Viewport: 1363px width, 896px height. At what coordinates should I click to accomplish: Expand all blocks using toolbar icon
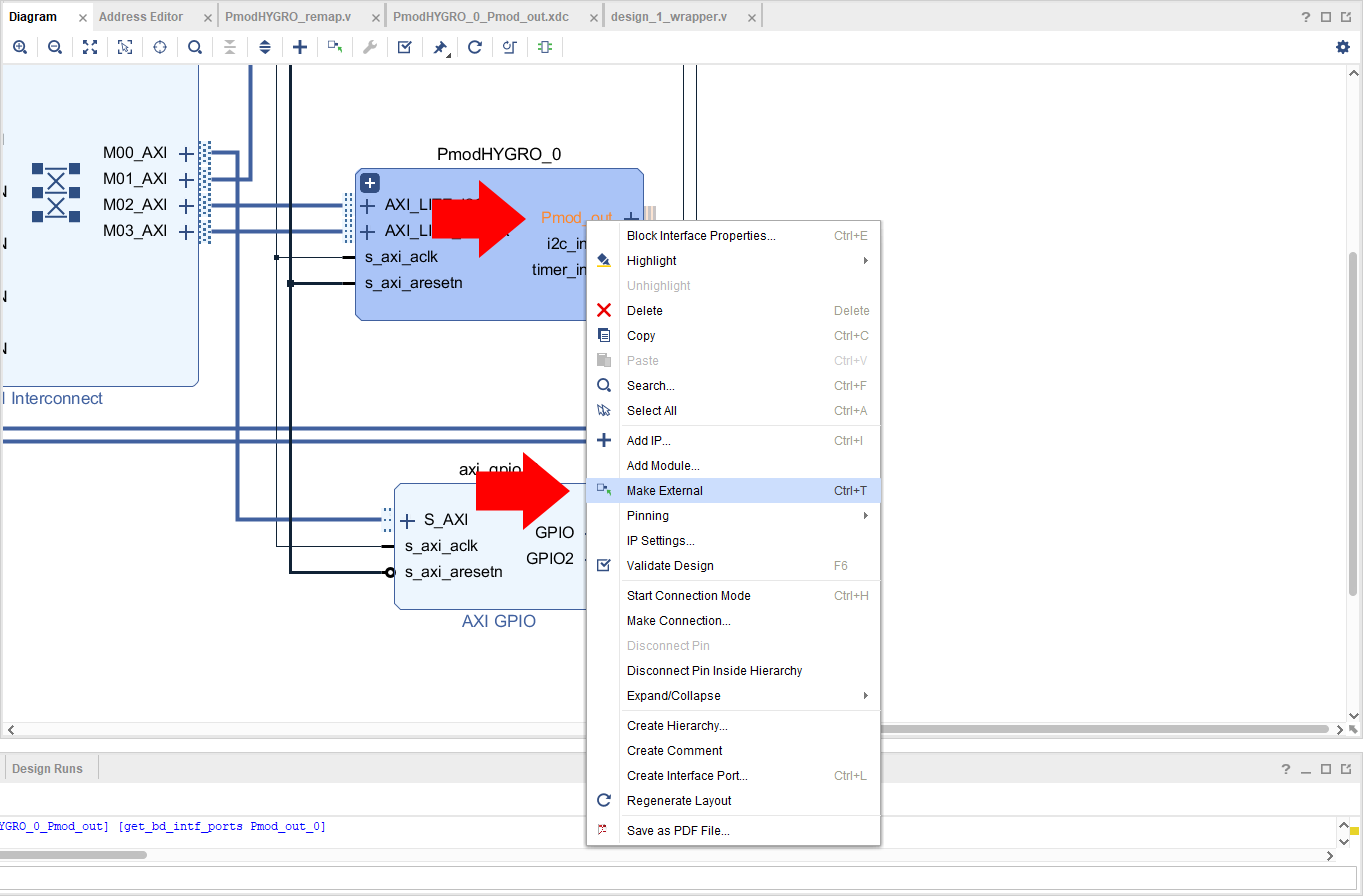(265, 47)
